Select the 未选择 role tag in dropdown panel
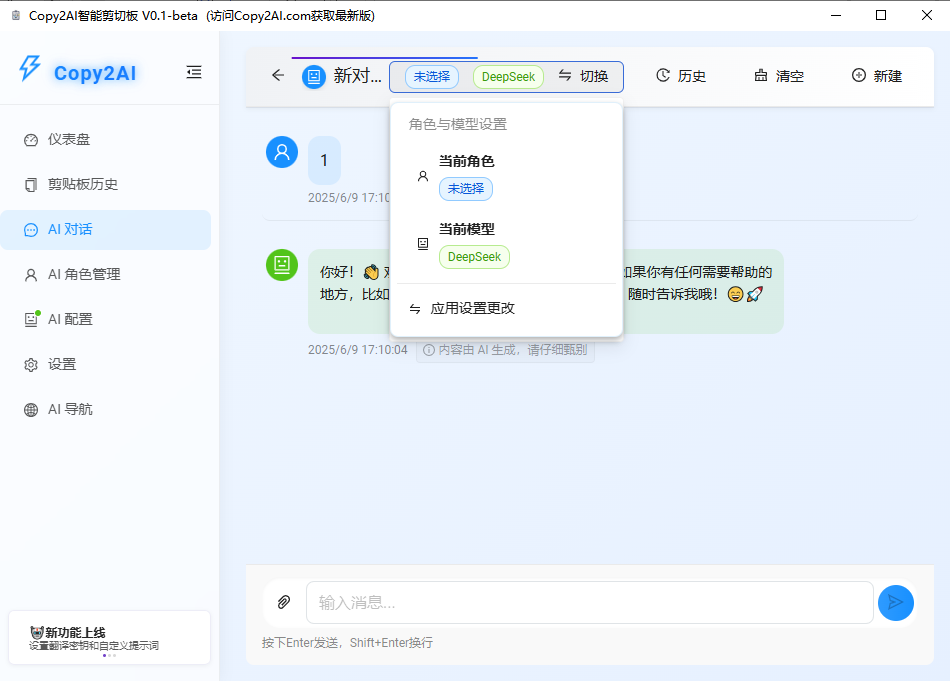Image resolution: width=950 pixels, height=681 pixels. click(x=466, y=189)
